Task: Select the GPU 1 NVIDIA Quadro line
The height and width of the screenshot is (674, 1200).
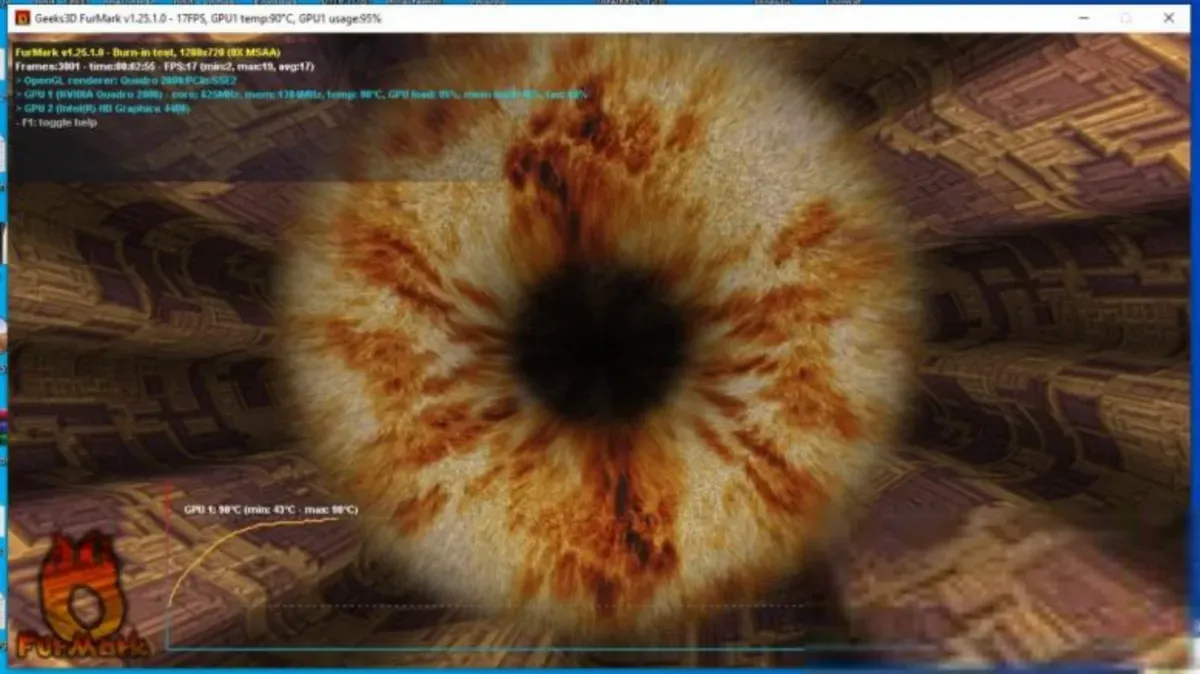Action: [300, 94]
